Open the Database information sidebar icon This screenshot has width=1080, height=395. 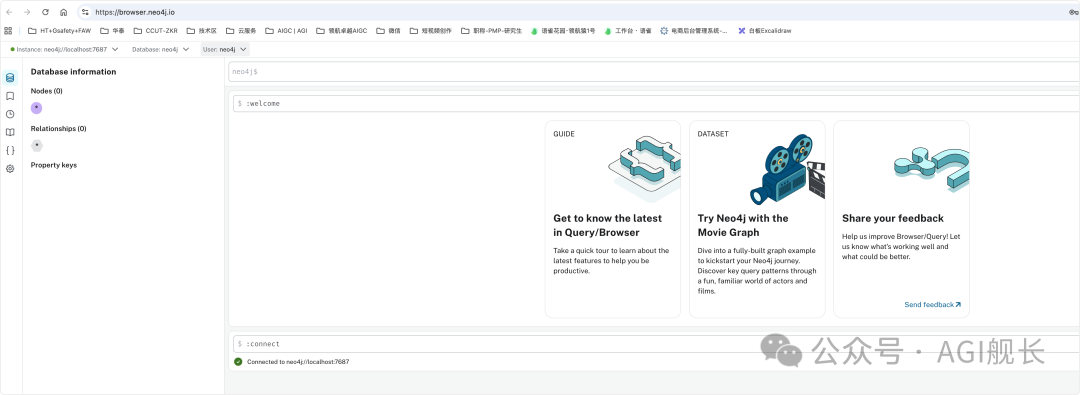pyautogui.click(x=10, y=78)
